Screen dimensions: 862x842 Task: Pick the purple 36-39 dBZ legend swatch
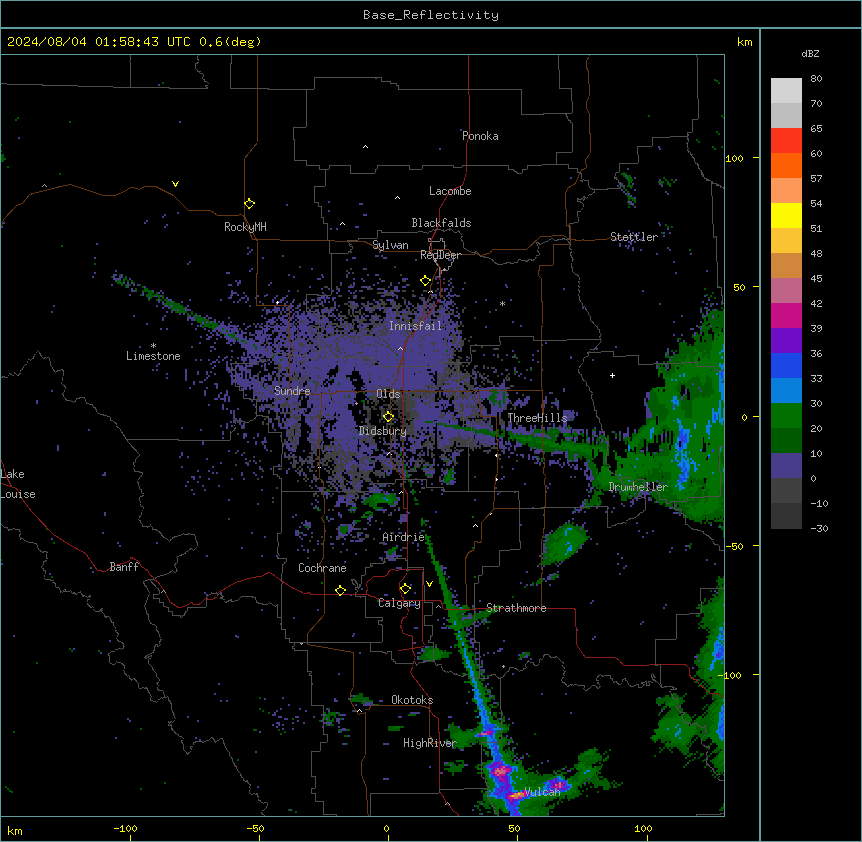(x=786, y=341)
